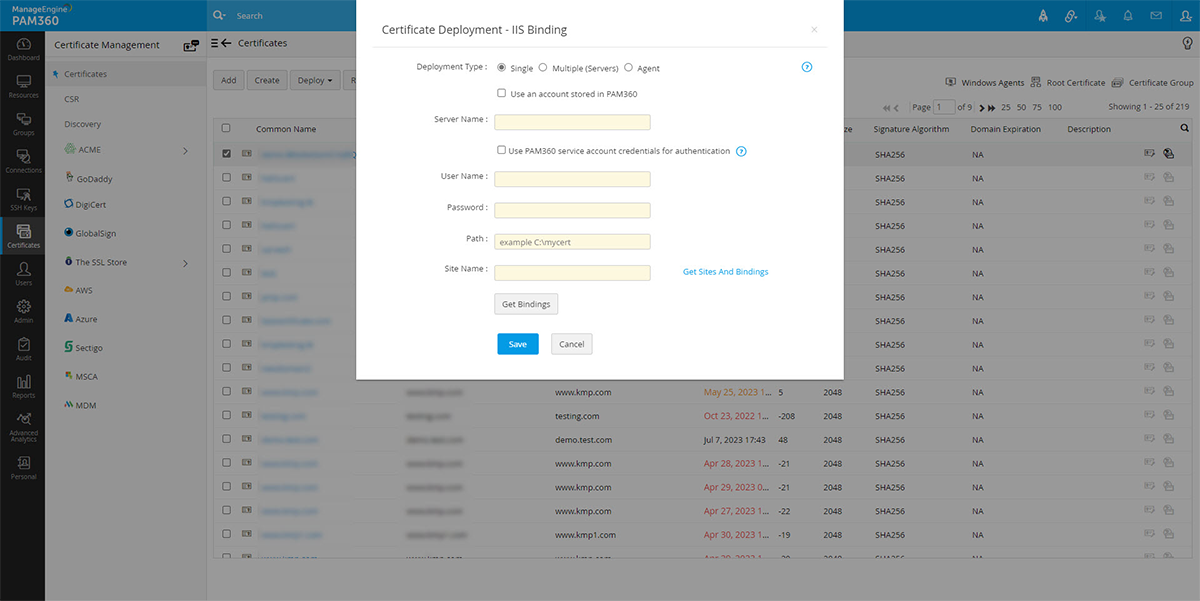This screenshot has height=601, width=1200.
Task: Open the Dashboard sidebar icon
Action: pos(23,50)
